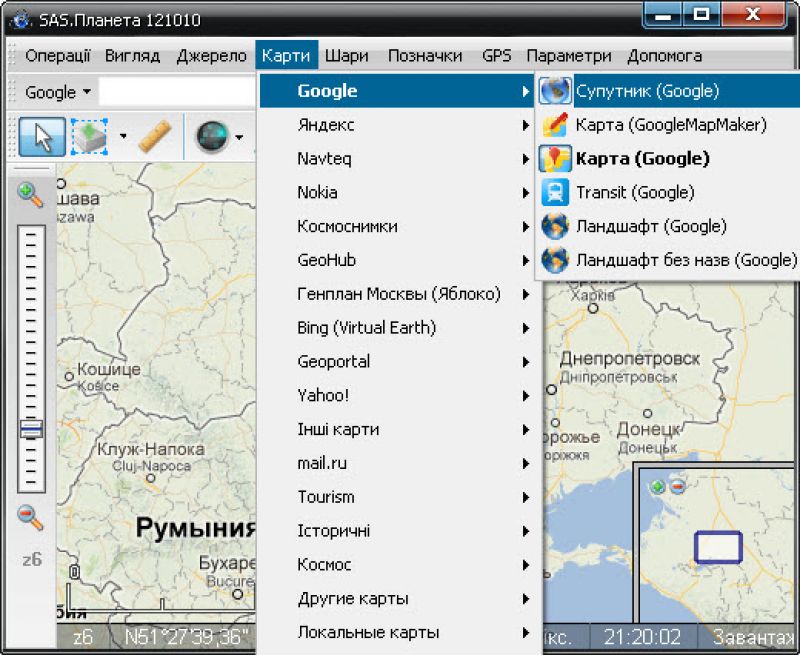Select Ландшафт без назв (Google)
This screenshot has height=655, width=800.
tap(667, 260)
